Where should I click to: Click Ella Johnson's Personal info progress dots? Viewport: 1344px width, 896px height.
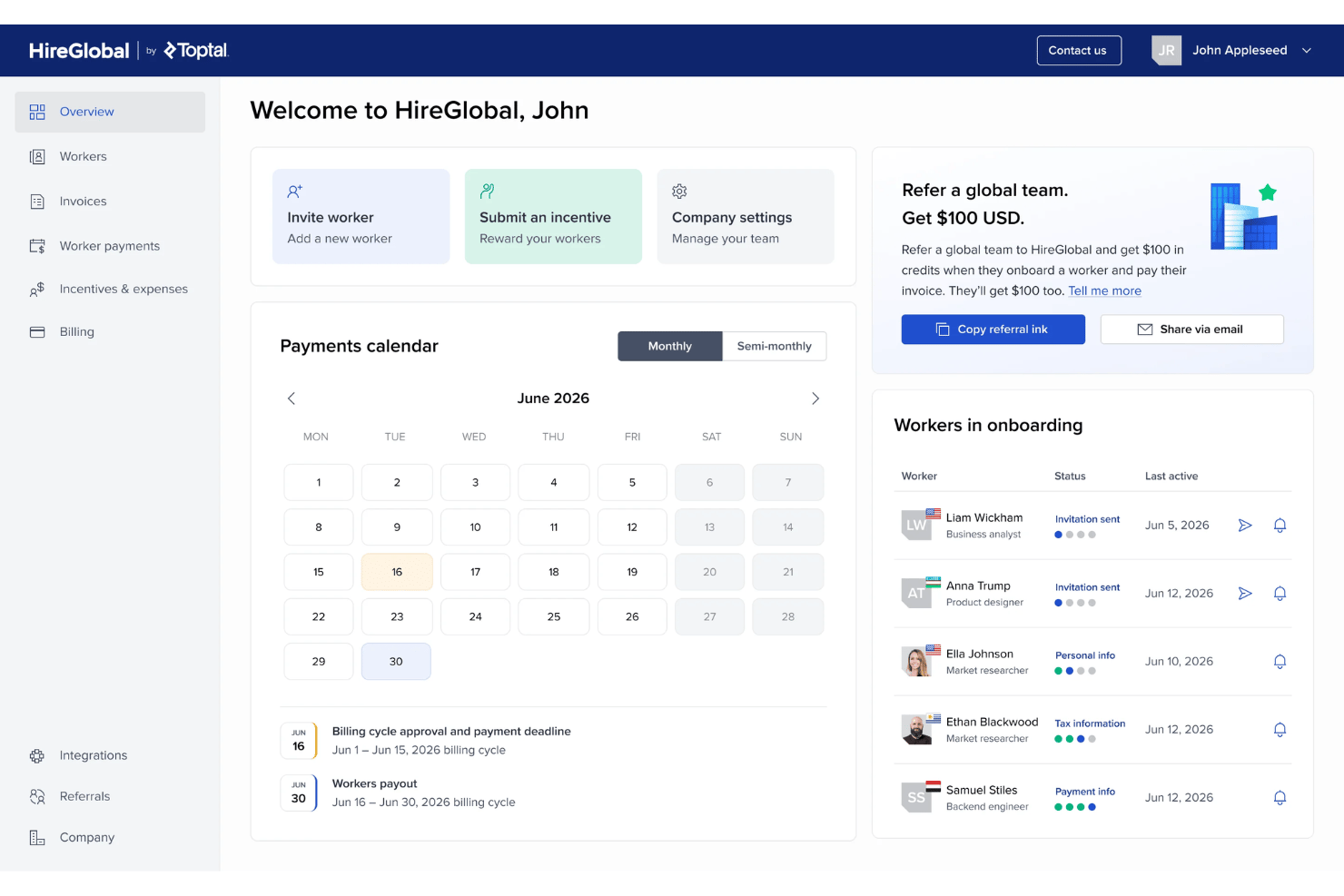1075,671
